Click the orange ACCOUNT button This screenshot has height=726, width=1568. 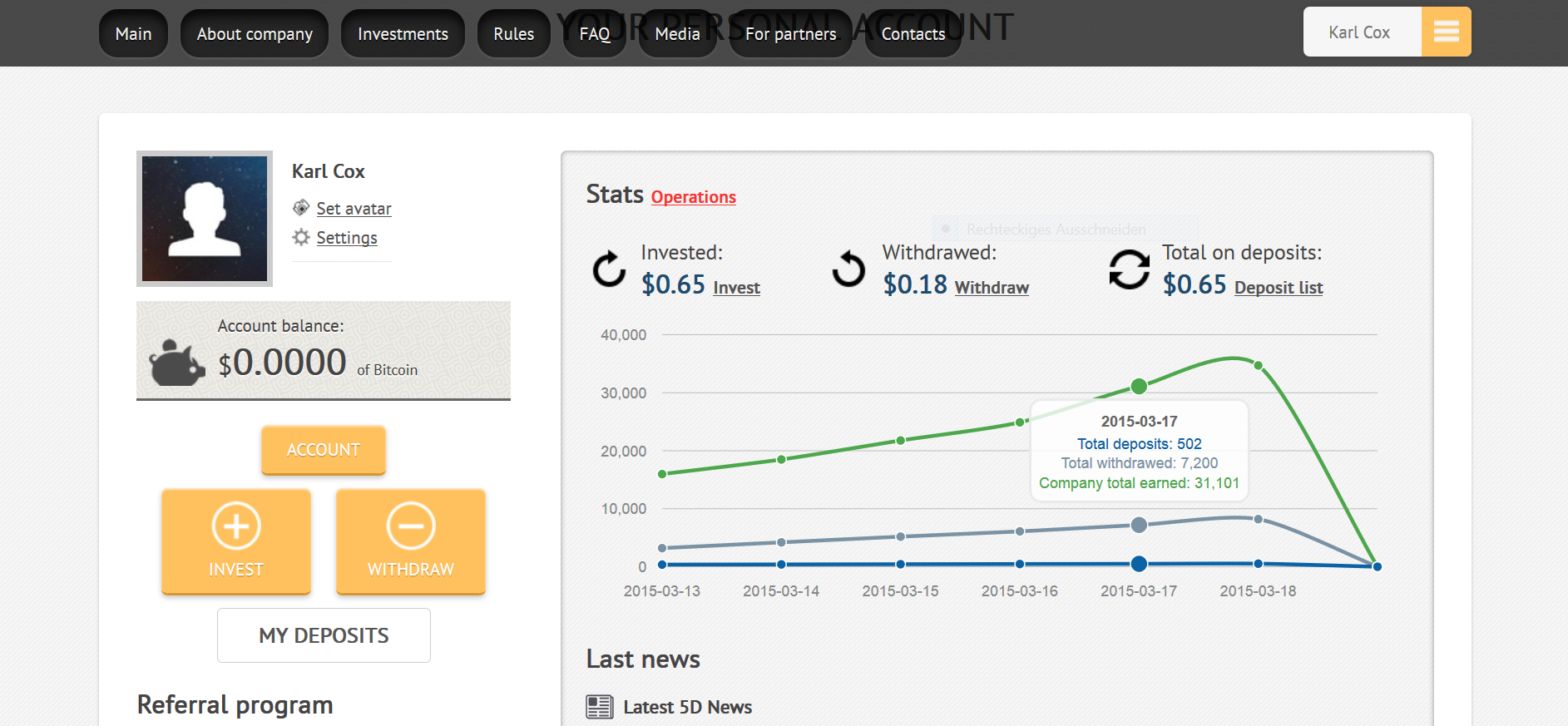pyautogui.click(x=324, y=450)
